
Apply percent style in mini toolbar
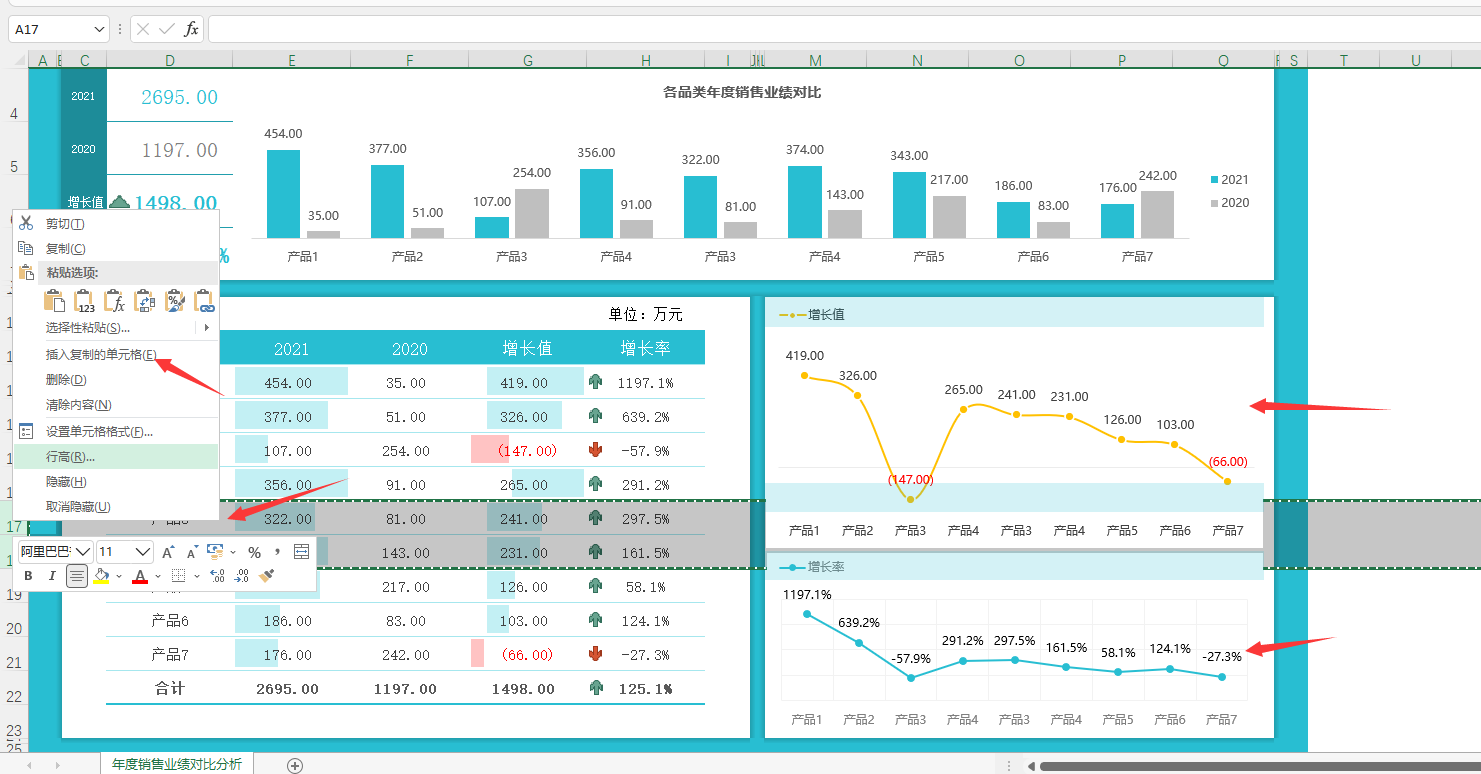[254, 552]
